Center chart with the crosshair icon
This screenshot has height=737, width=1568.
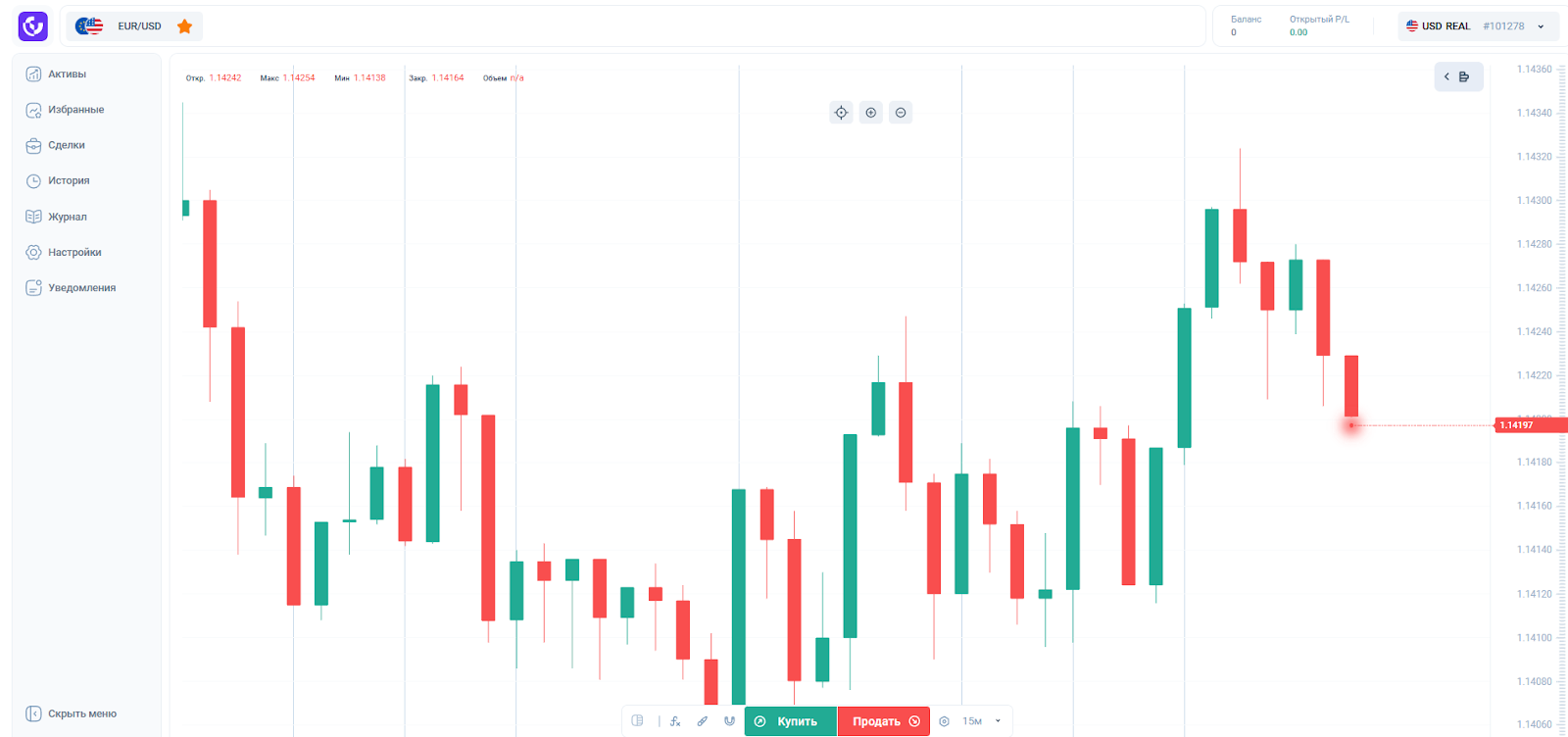pos(841,113)
